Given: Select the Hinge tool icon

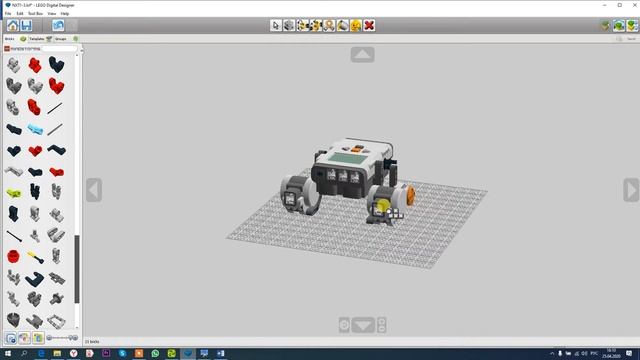Looking at the screenshot, I should 302,25.
